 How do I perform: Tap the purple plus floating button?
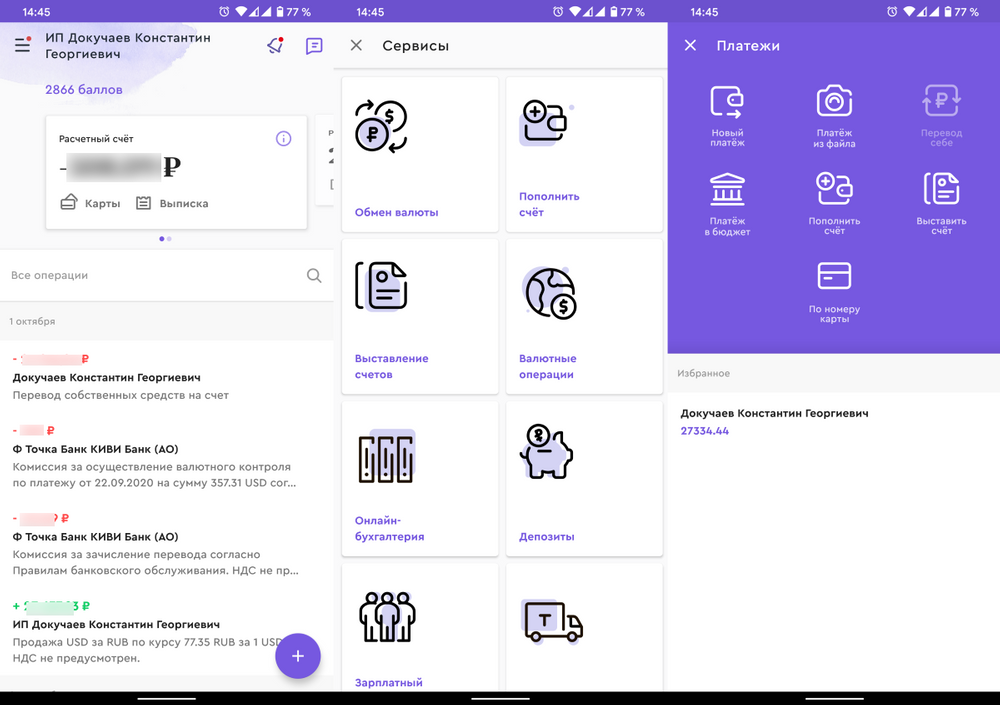click(x=298, y=656)
